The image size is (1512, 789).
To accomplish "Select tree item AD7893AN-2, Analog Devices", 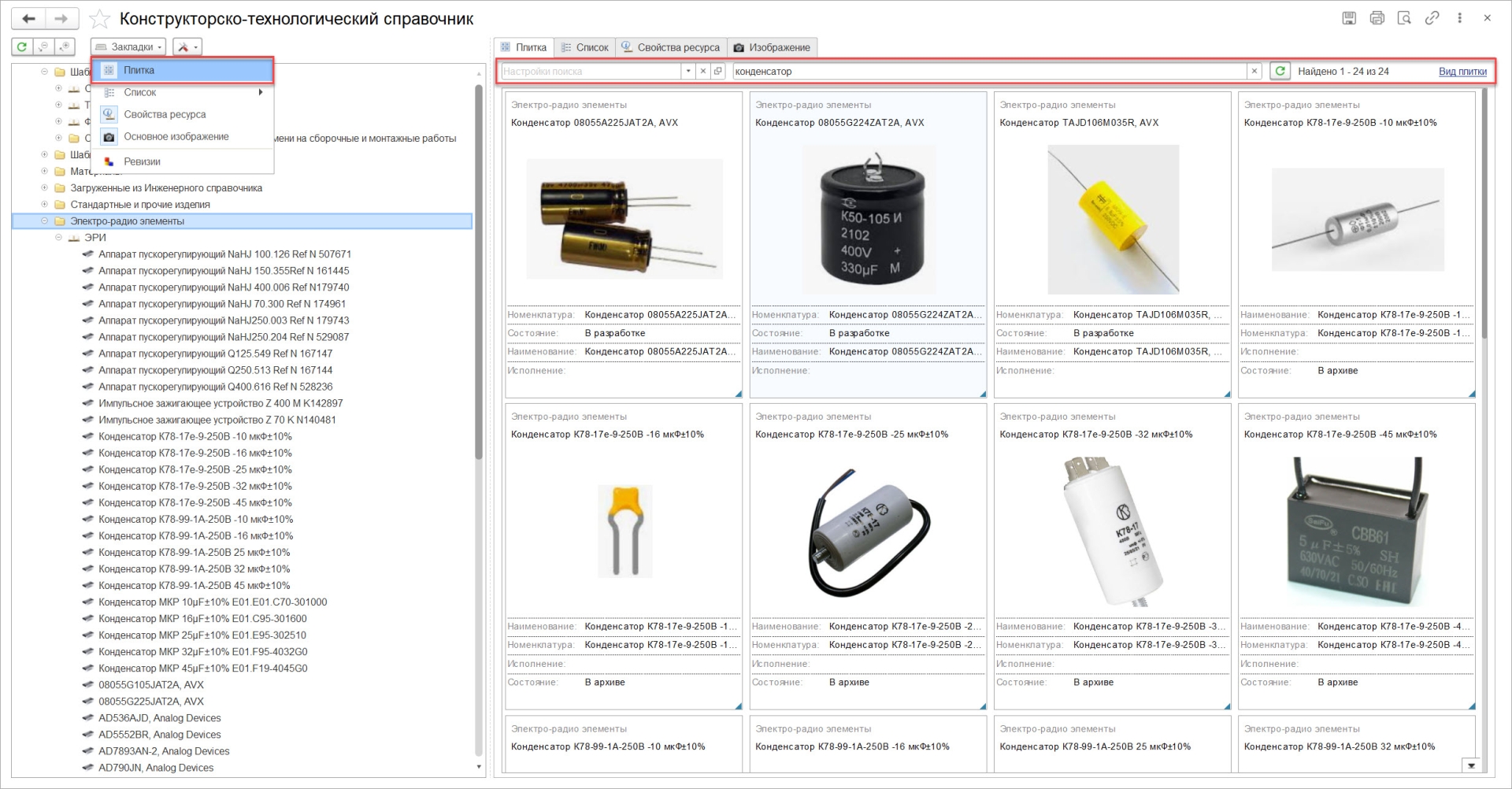I will 164,751.
